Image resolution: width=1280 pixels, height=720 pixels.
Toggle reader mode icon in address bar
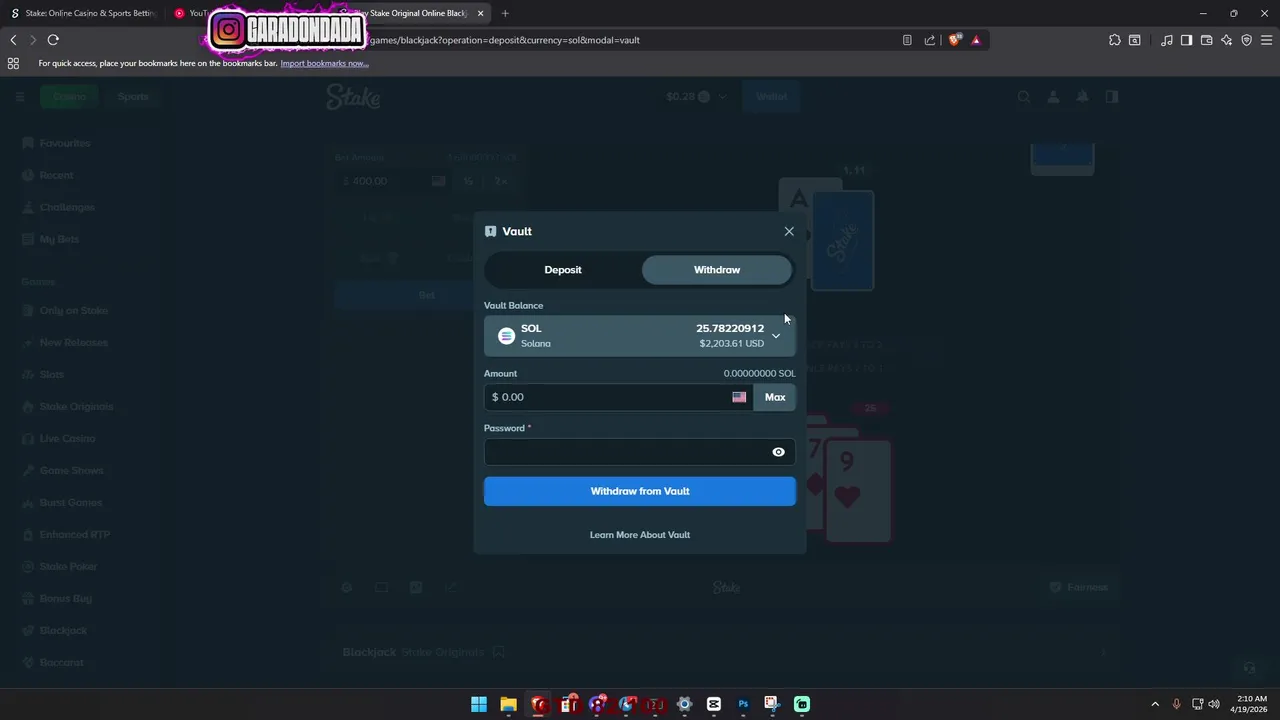[907, 40]
